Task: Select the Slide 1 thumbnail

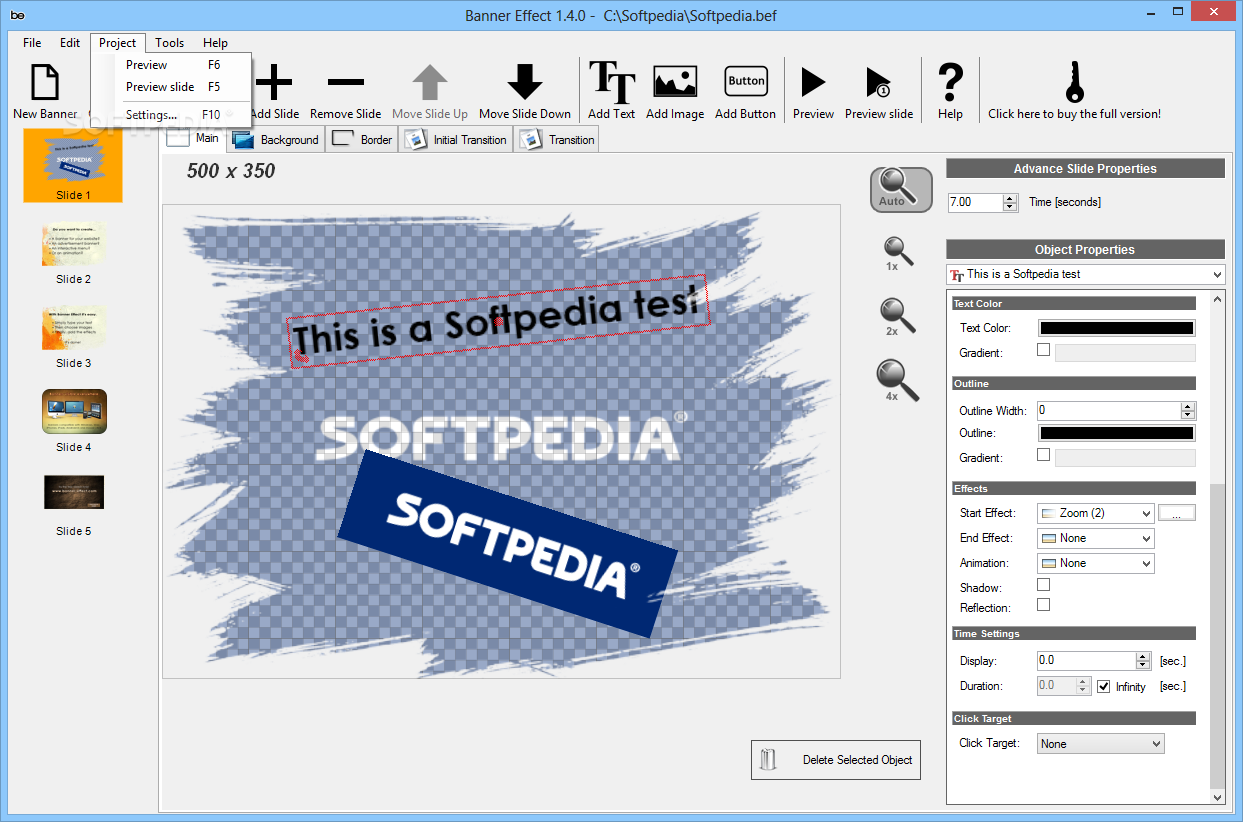Action: (73, 166)
